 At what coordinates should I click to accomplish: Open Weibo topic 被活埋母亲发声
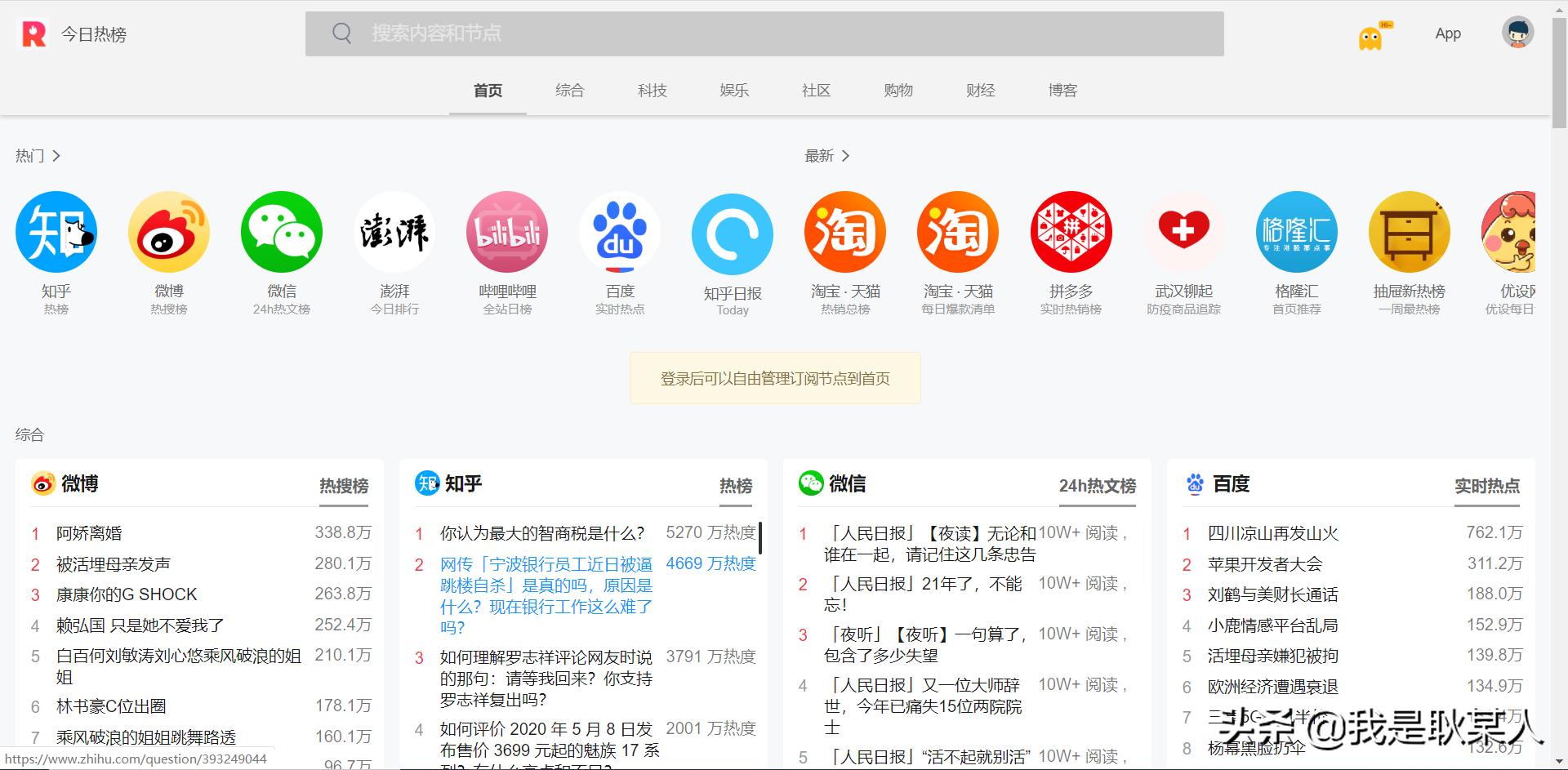[114, 564]
